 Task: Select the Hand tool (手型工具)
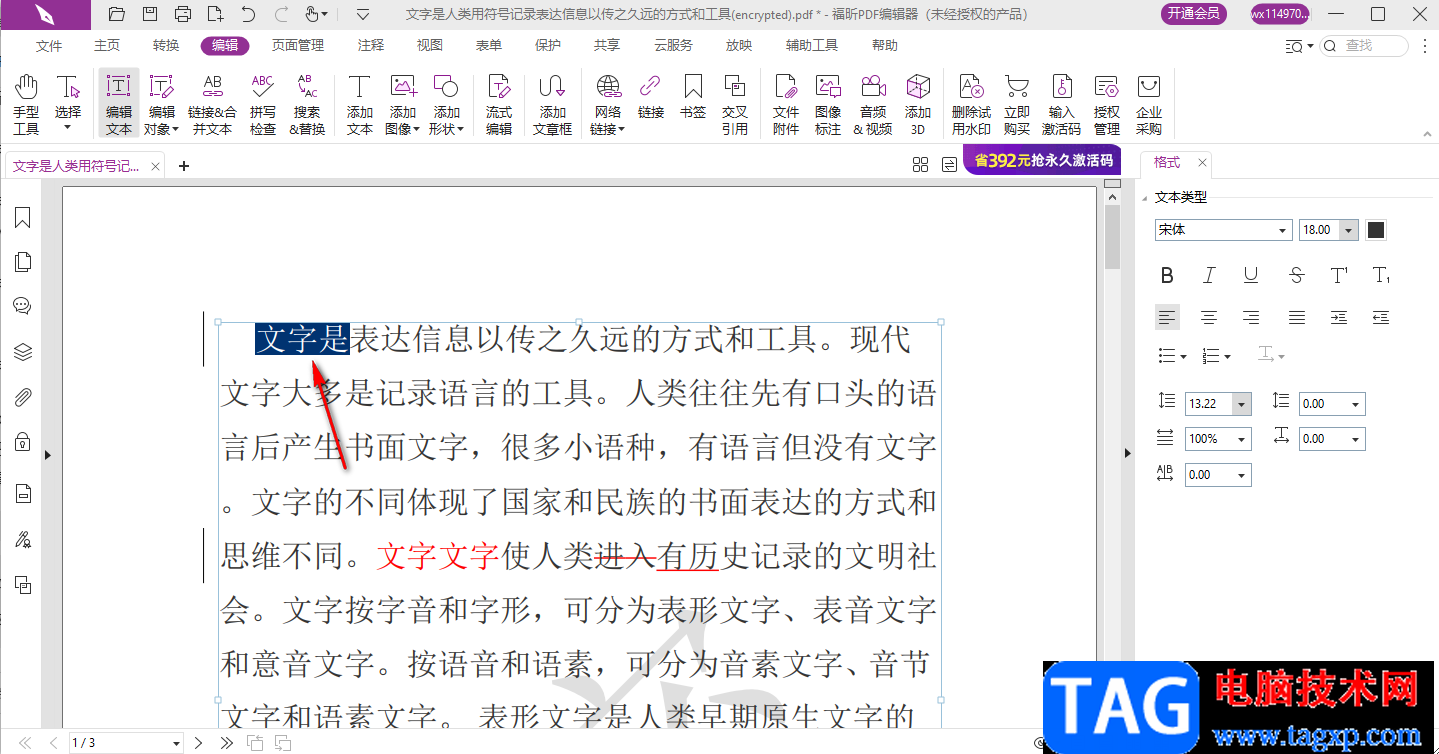[26, 104]
